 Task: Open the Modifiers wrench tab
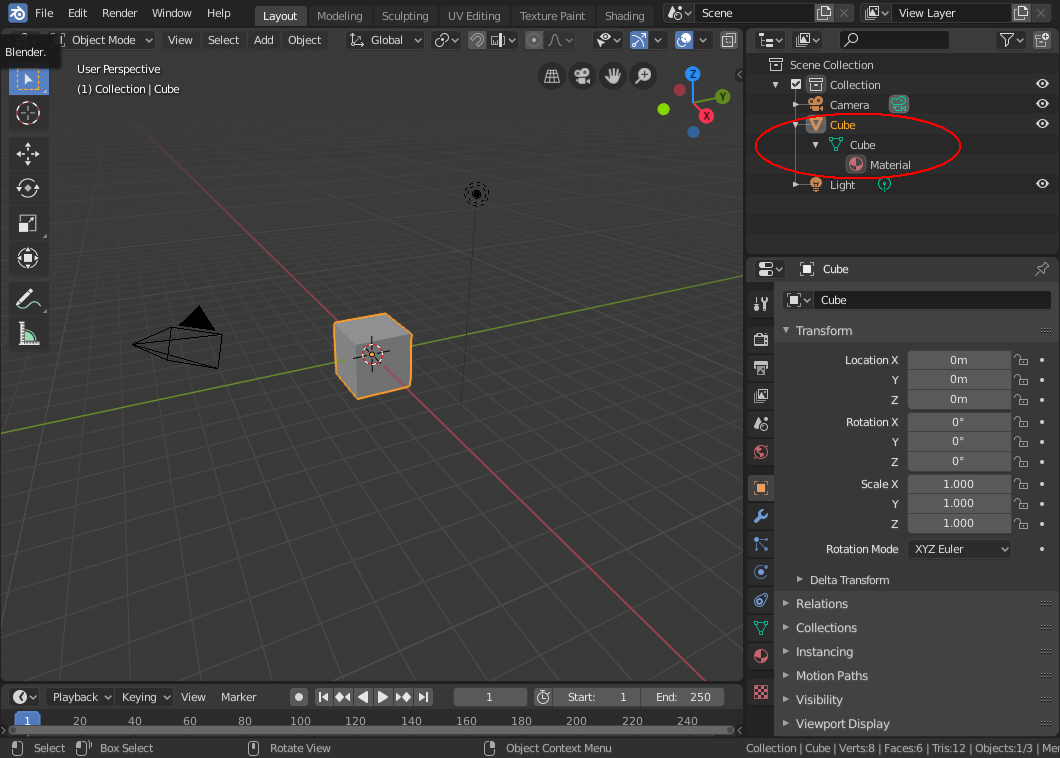pyautogui.click(x=761, y=516)
